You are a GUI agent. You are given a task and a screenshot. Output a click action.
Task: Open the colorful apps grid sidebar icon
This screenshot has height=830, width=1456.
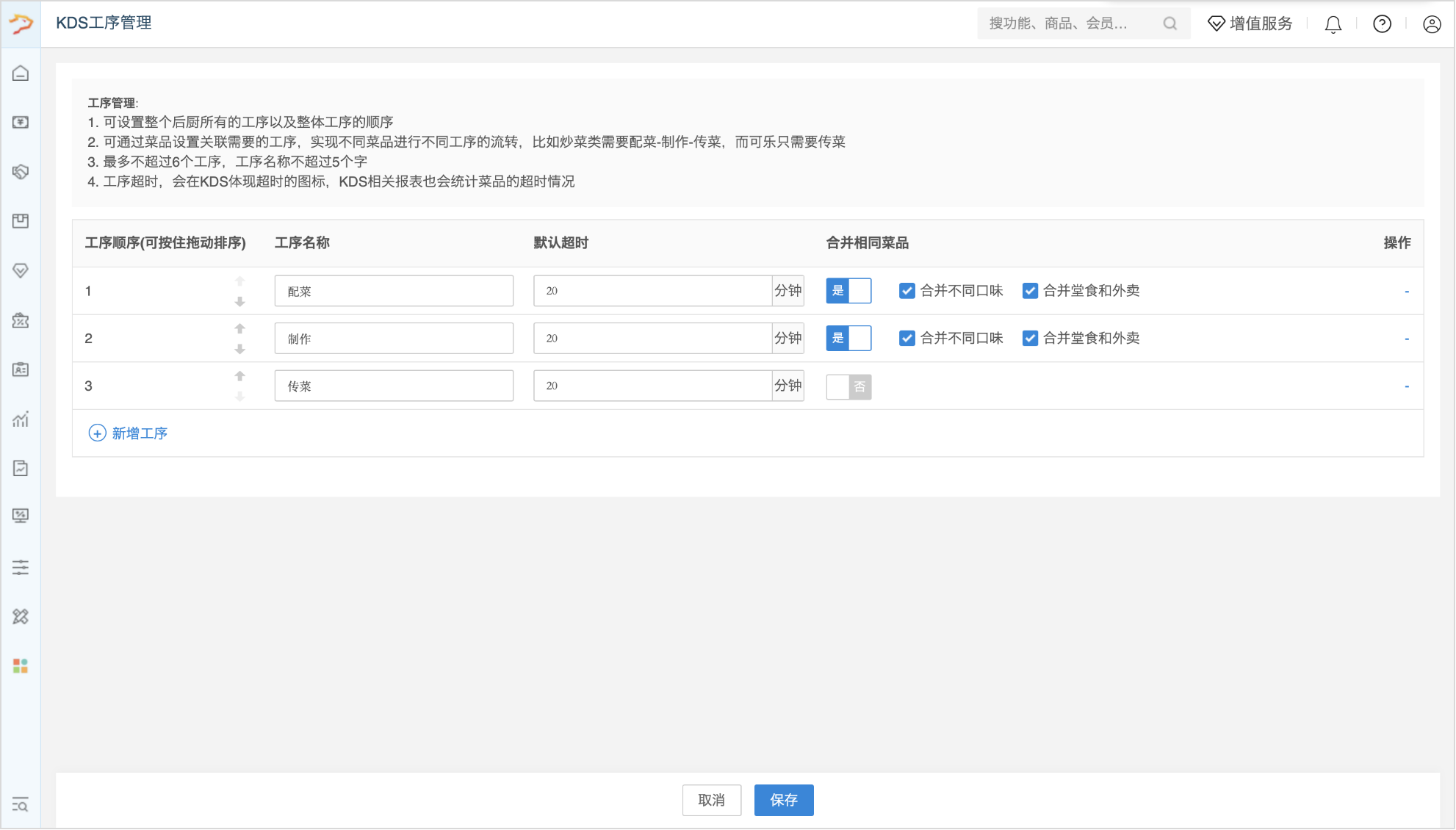click(21, 666)
